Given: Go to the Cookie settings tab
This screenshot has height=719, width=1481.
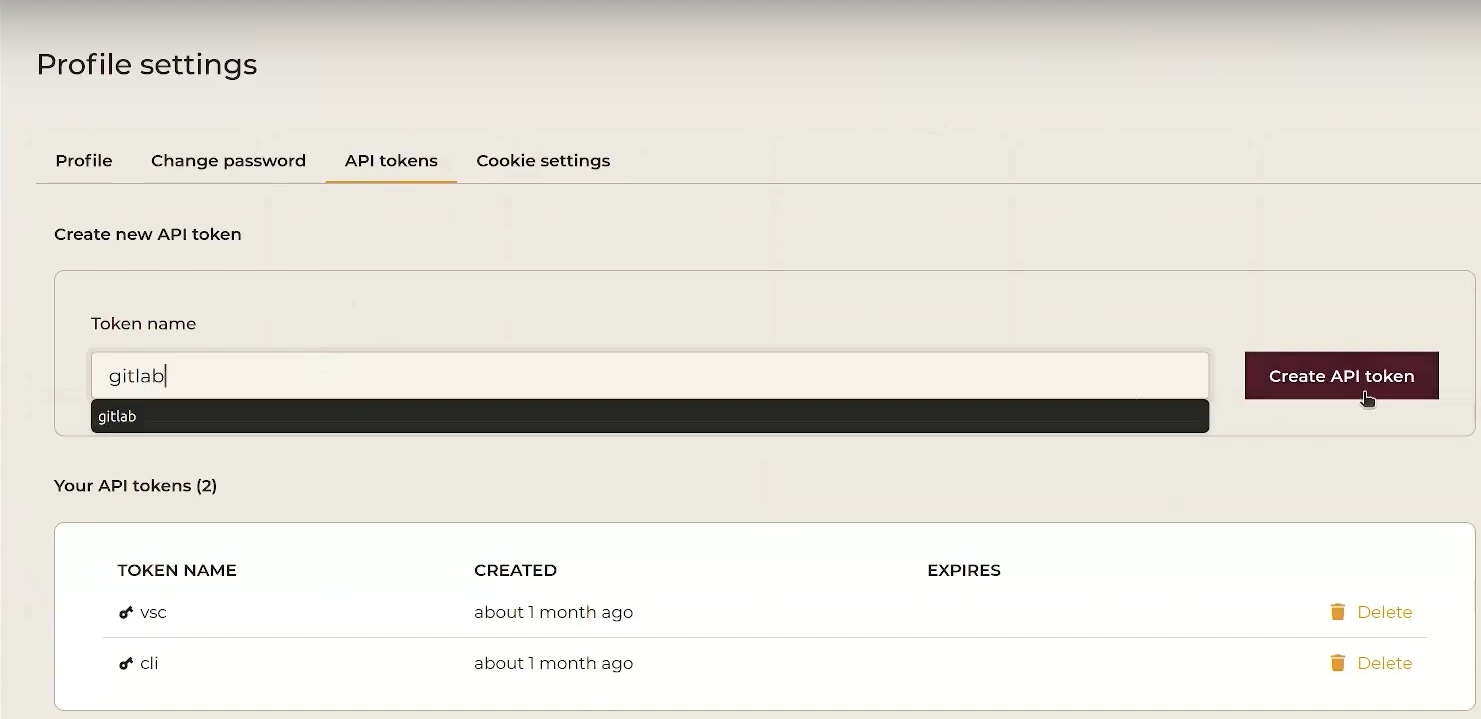Looking at the screenshot, I should [x=543, y=161].
